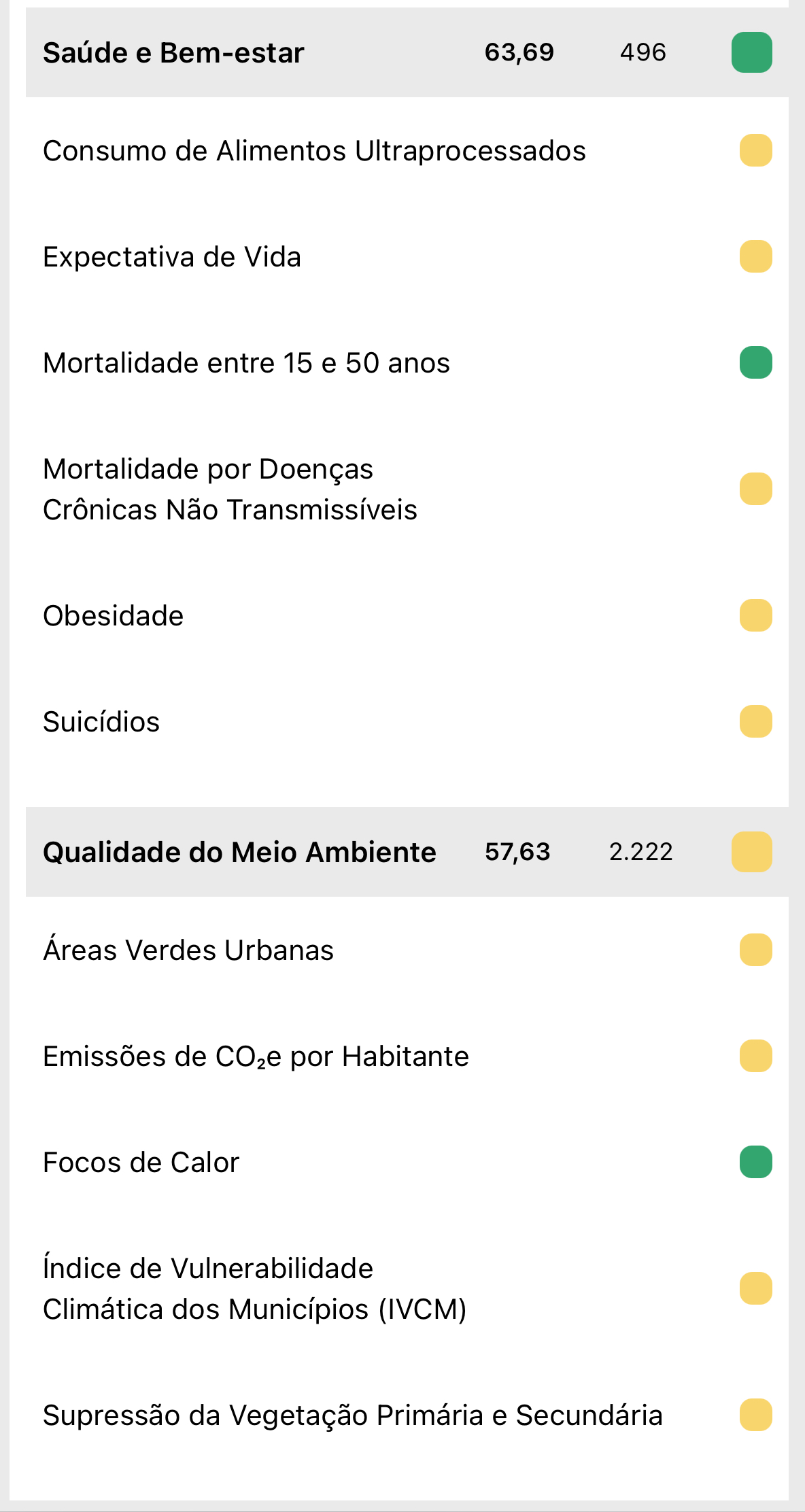Open the Áreas Verdes Urbanas indicator
The width and height of the screenshot is (805, 1512).
[x=188, y=950]
